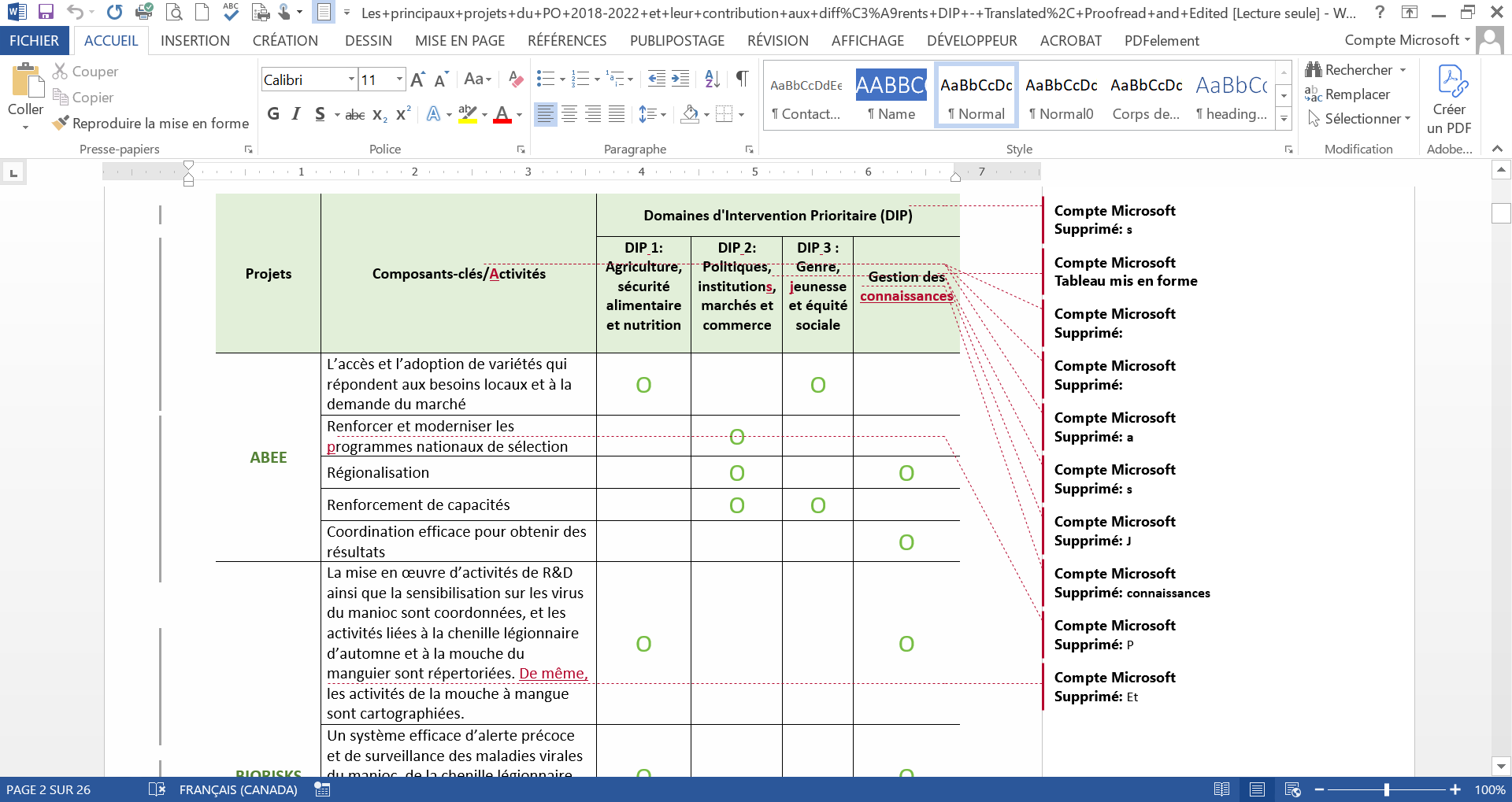This screenshot has width=1512, height=802.
Task: Click the quick print icon in title bar
Action: pos(144,12)
